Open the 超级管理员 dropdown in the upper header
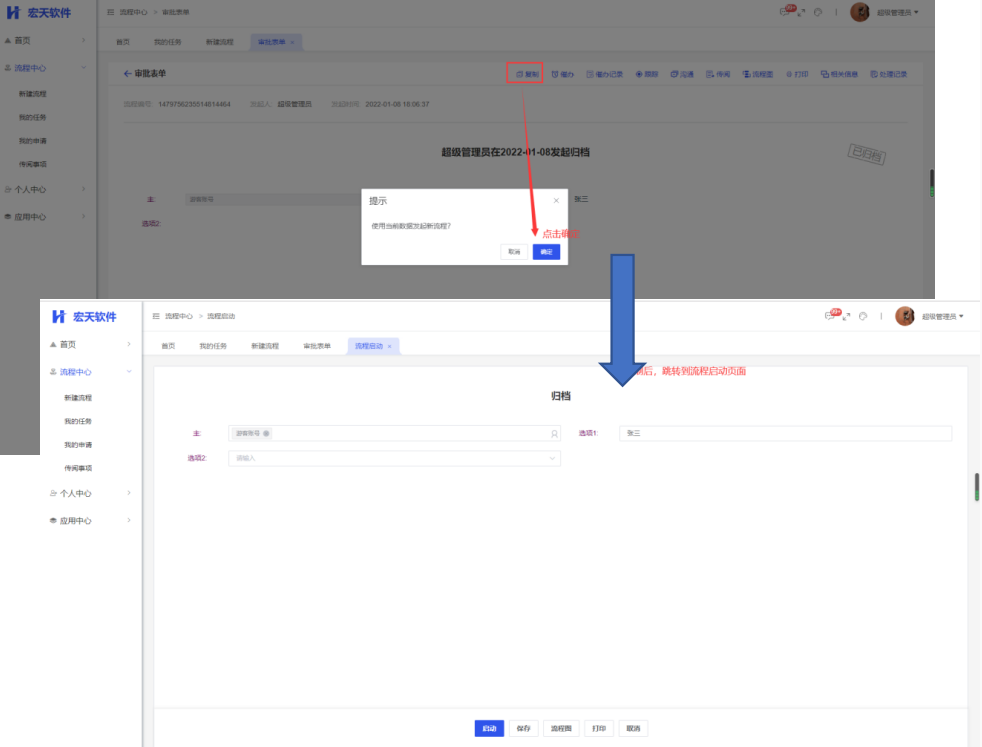 [x=897, y=12]
